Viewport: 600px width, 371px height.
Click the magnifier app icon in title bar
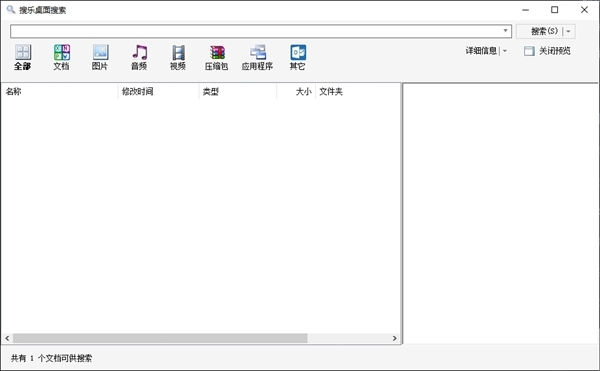(11, 10)
